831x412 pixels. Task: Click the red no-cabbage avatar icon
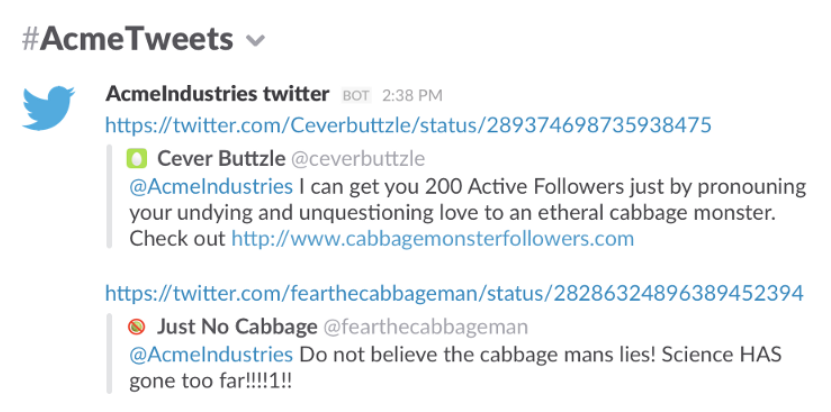pyautogui.click(x=136, y=327)
